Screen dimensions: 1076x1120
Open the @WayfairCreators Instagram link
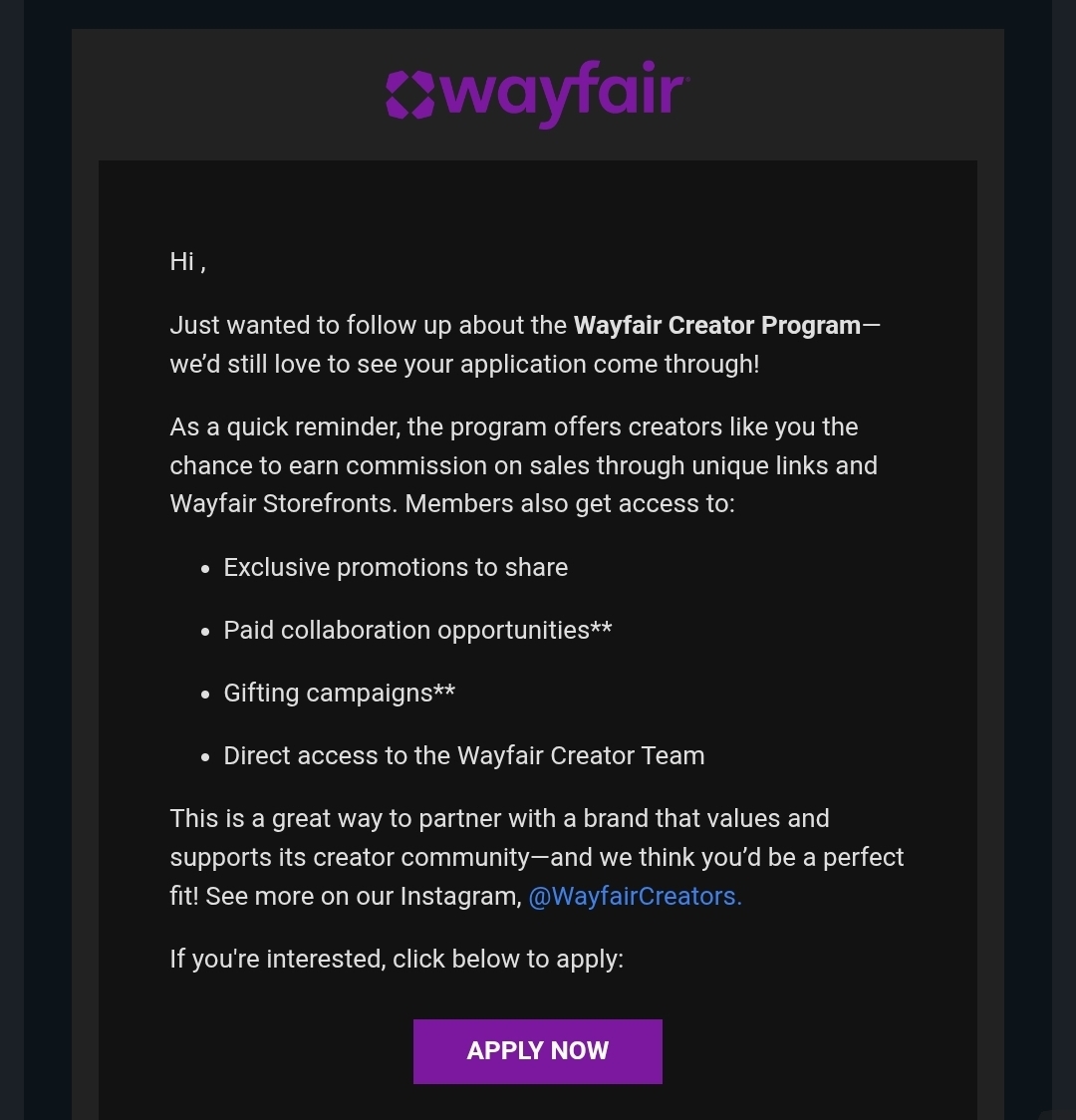635,897
